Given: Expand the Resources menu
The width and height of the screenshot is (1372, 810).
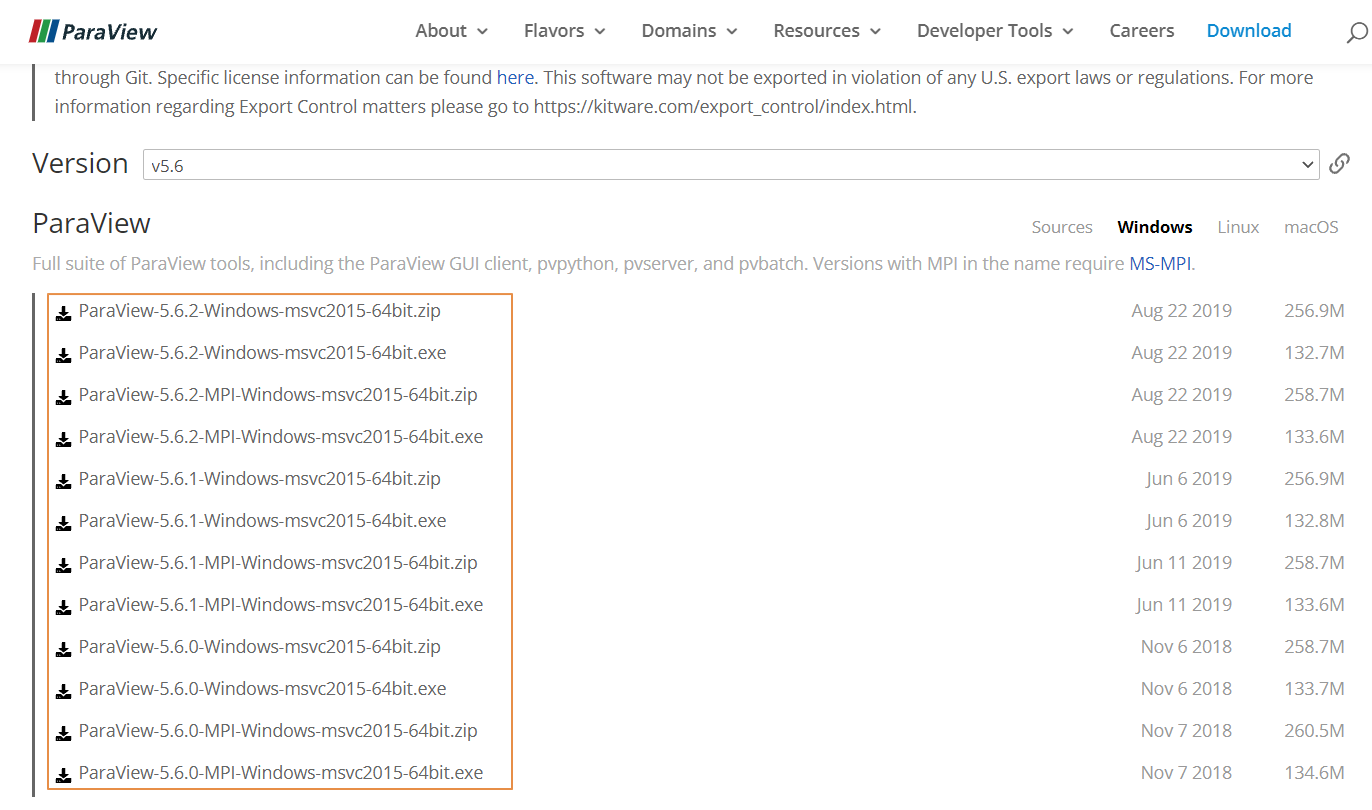Looking at the screenshot, I should tap(828, 31).
